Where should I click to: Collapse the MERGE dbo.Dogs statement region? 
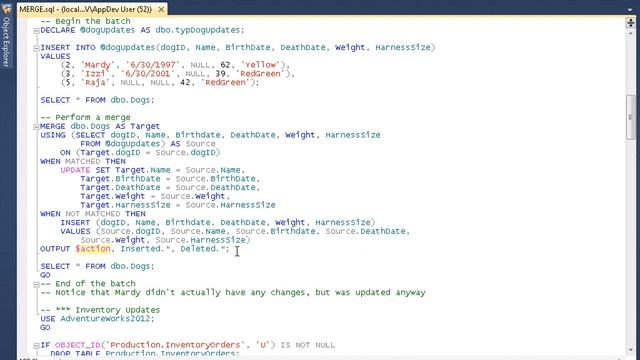click(x=36, y=127)
